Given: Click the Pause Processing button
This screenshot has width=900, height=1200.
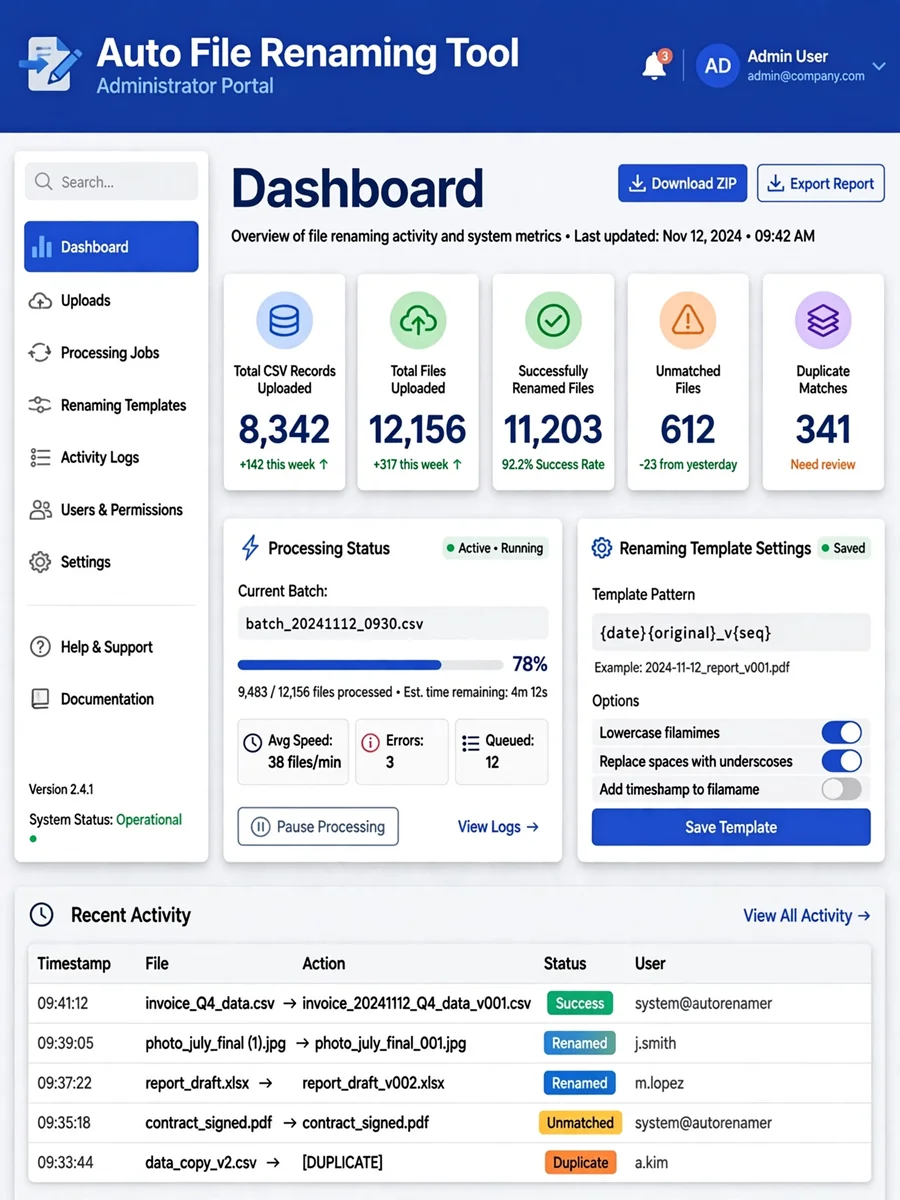Looking at the screenshot, I should coord(318,827).
